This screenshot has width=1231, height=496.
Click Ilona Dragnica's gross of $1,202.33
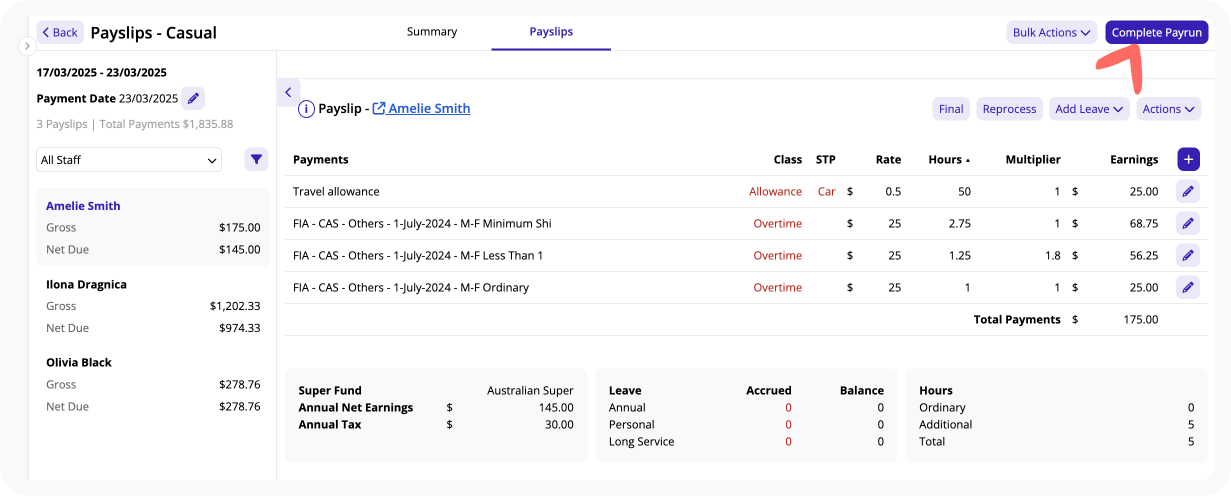click(235, 306)
